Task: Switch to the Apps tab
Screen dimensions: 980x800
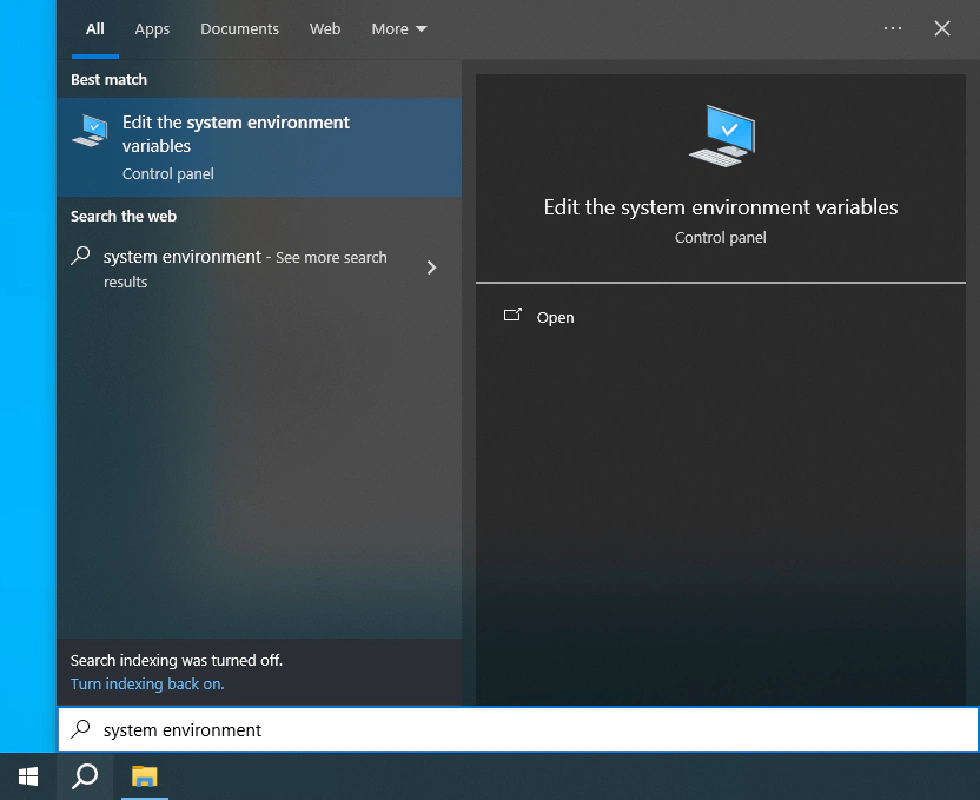Action: [152, 29]
